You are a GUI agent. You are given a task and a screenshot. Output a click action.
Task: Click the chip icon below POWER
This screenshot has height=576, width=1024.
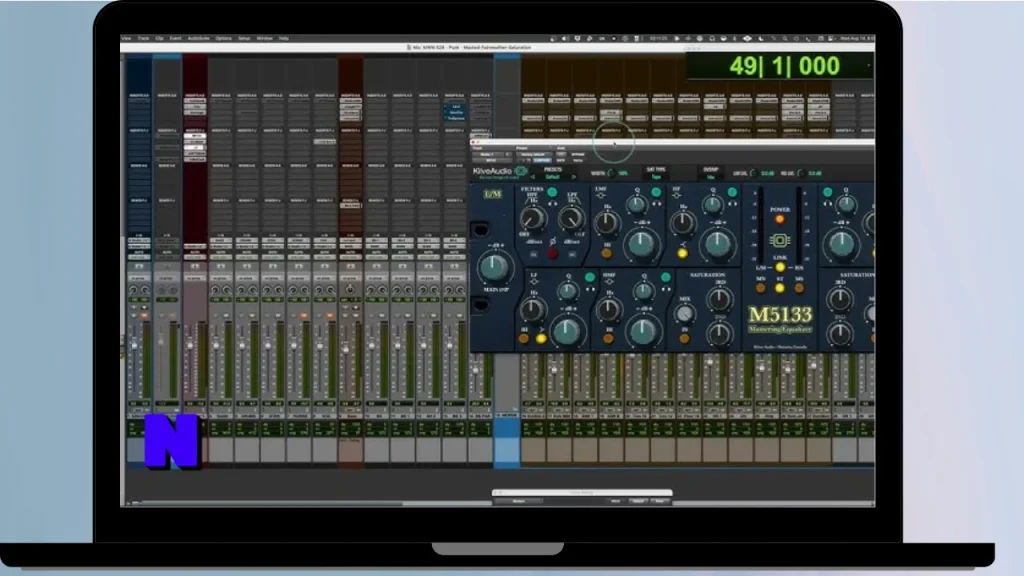780,240
